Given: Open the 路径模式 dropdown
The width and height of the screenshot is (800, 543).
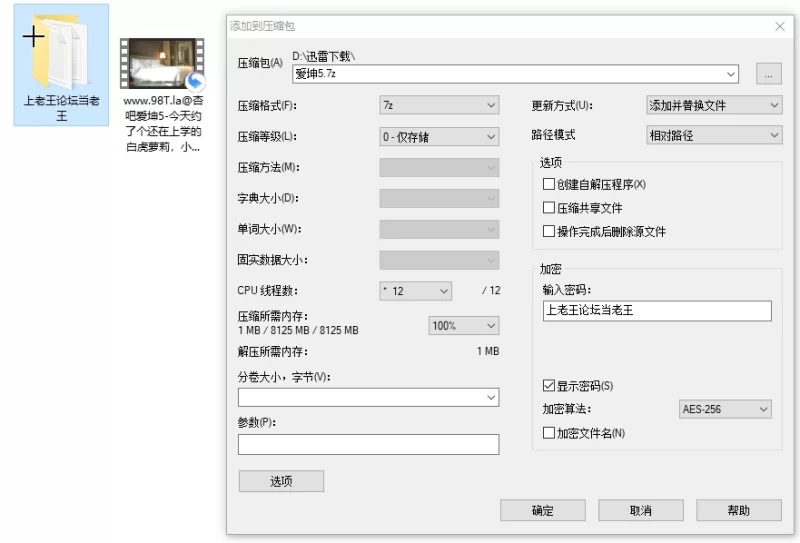Looking at the screenshot, I should [x=714, y=134].
